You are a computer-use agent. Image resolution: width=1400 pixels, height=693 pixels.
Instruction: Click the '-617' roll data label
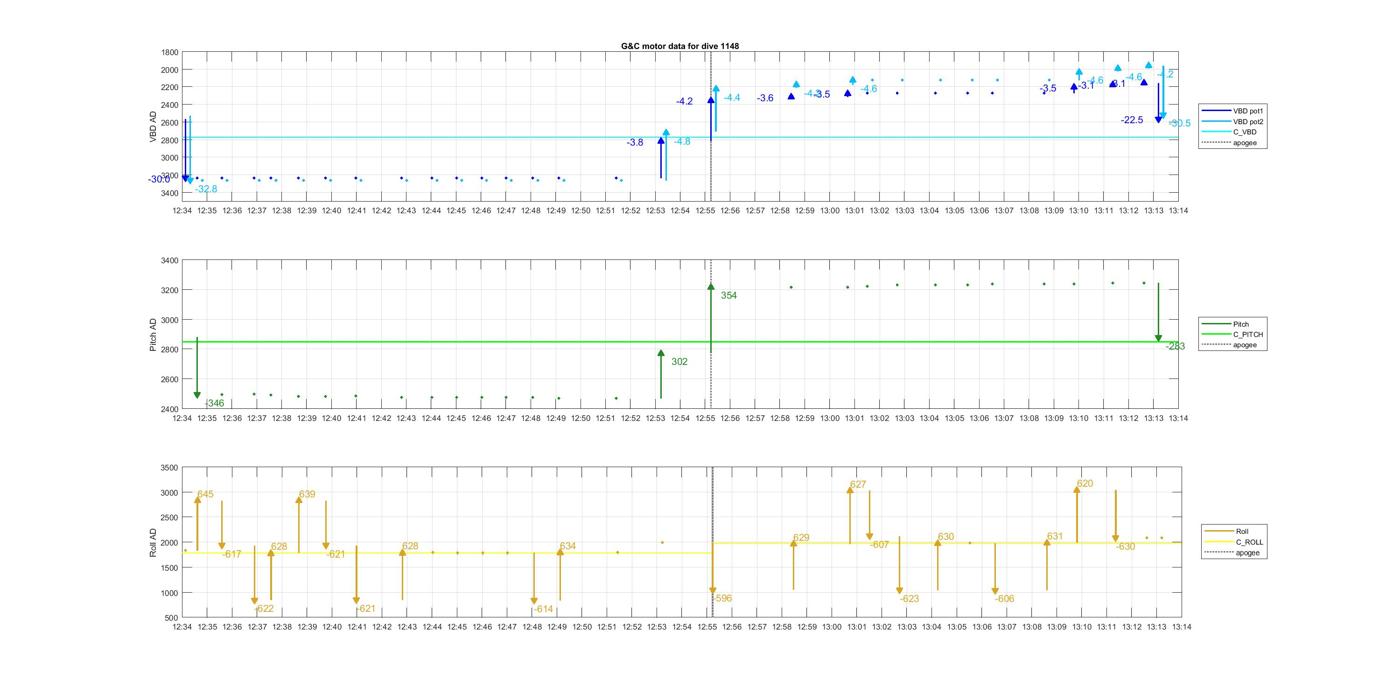click(232, 554)
